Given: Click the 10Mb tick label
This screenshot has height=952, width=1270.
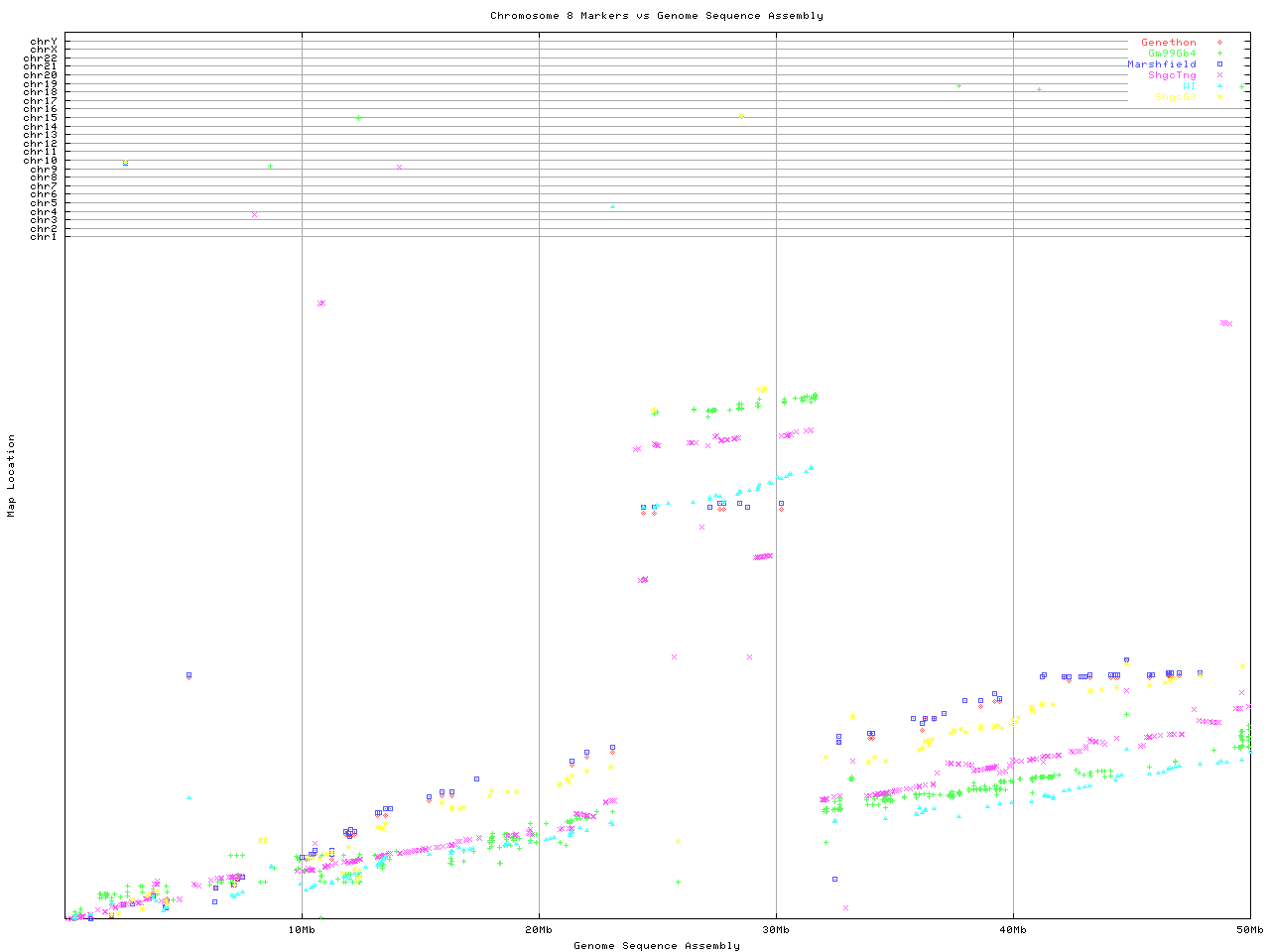Looking at the screenshot, I should coord(302,930).
